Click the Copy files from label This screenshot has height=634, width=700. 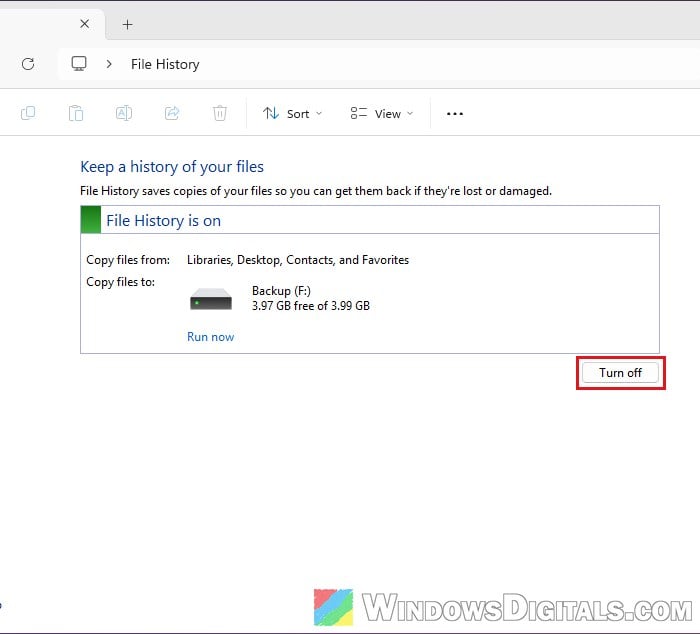point(128,260)
